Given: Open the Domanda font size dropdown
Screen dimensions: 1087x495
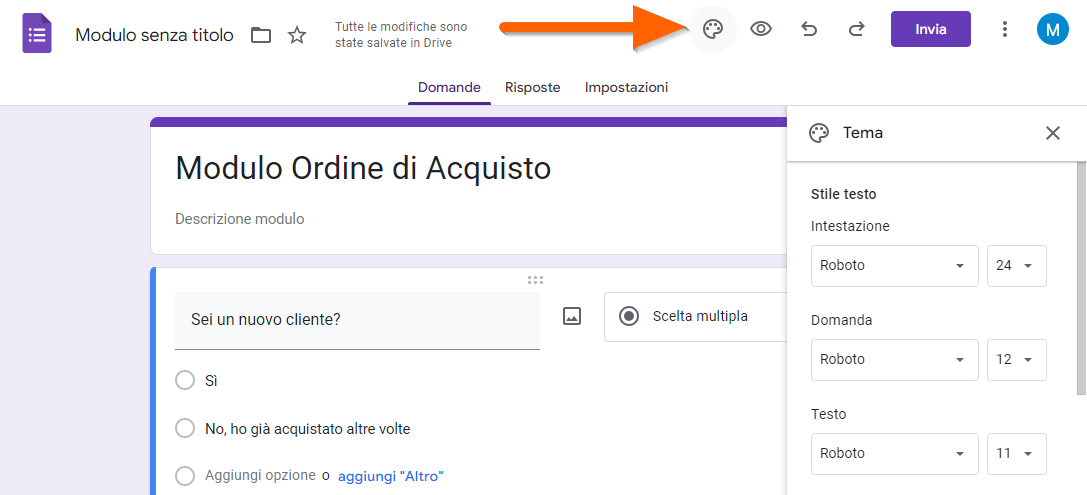Looking at the screenshot, I should click(x=1016, y=360).
